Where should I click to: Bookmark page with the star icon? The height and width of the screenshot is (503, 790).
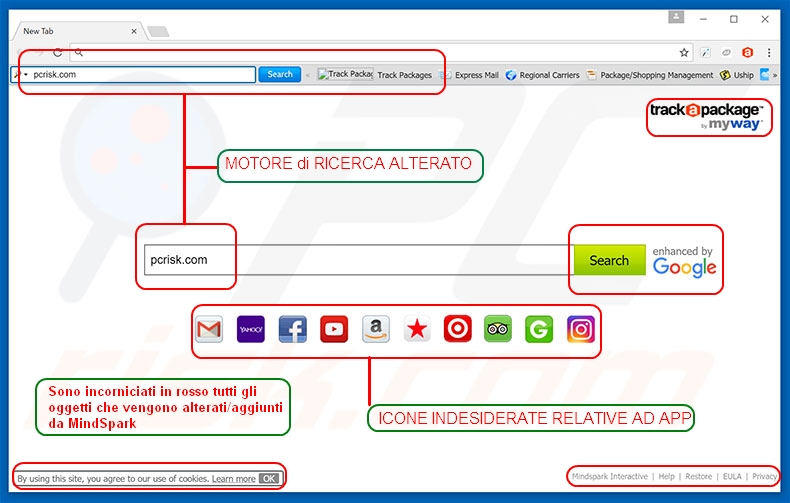click(684, 52)
